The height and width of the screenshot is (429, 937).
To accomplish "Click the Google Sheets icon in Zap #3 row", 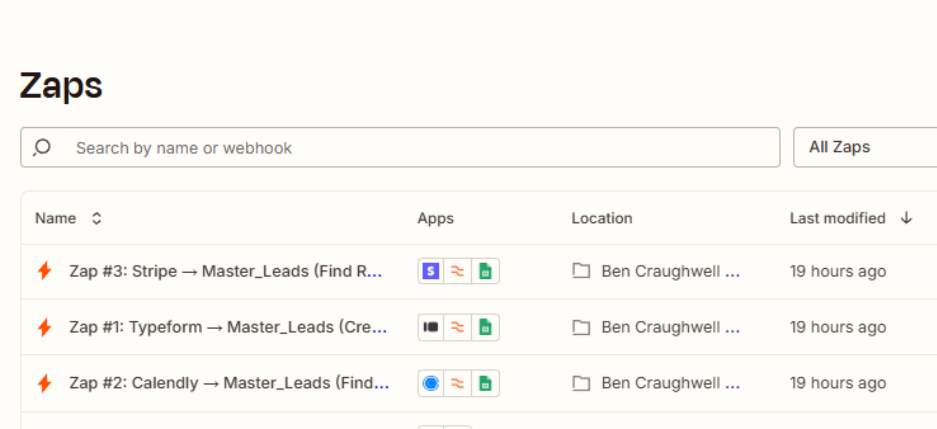I will pos(485,272).
